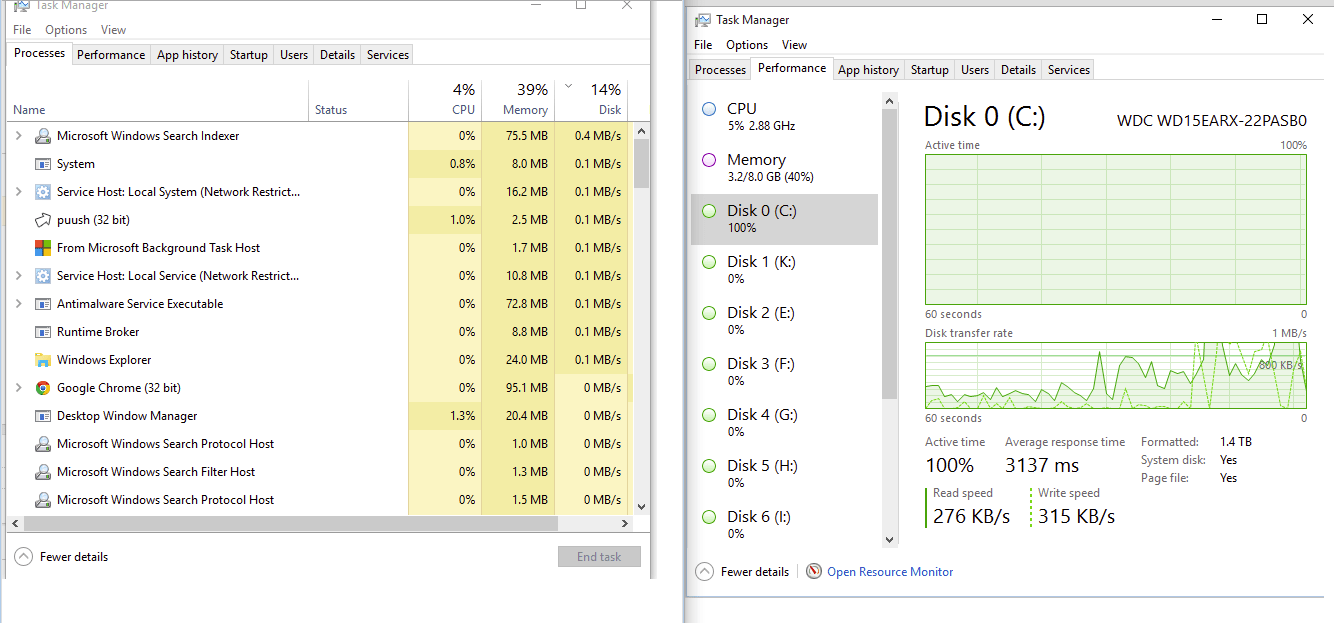Expand the Microsoft Windows Search Indexer row
The height and width of the screenshot is (623, 1334).
tap(19, 136)
